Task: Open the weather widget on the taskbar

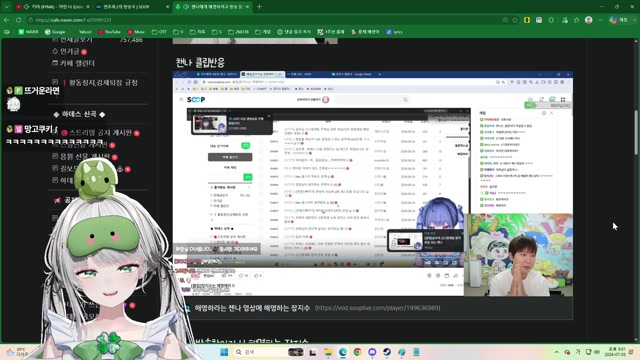Action: tap(17, 352)
